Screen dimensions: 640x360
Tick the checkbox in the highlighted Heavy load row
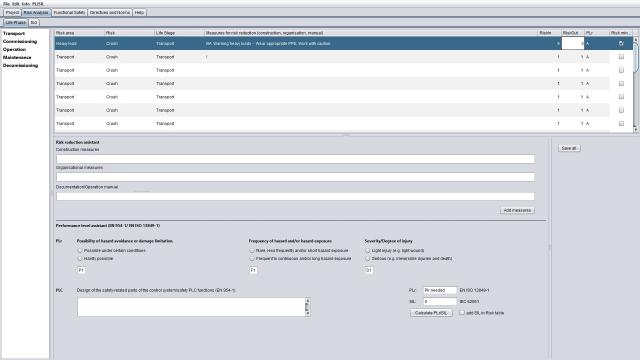pyautogui.click(x=621, y=43)
